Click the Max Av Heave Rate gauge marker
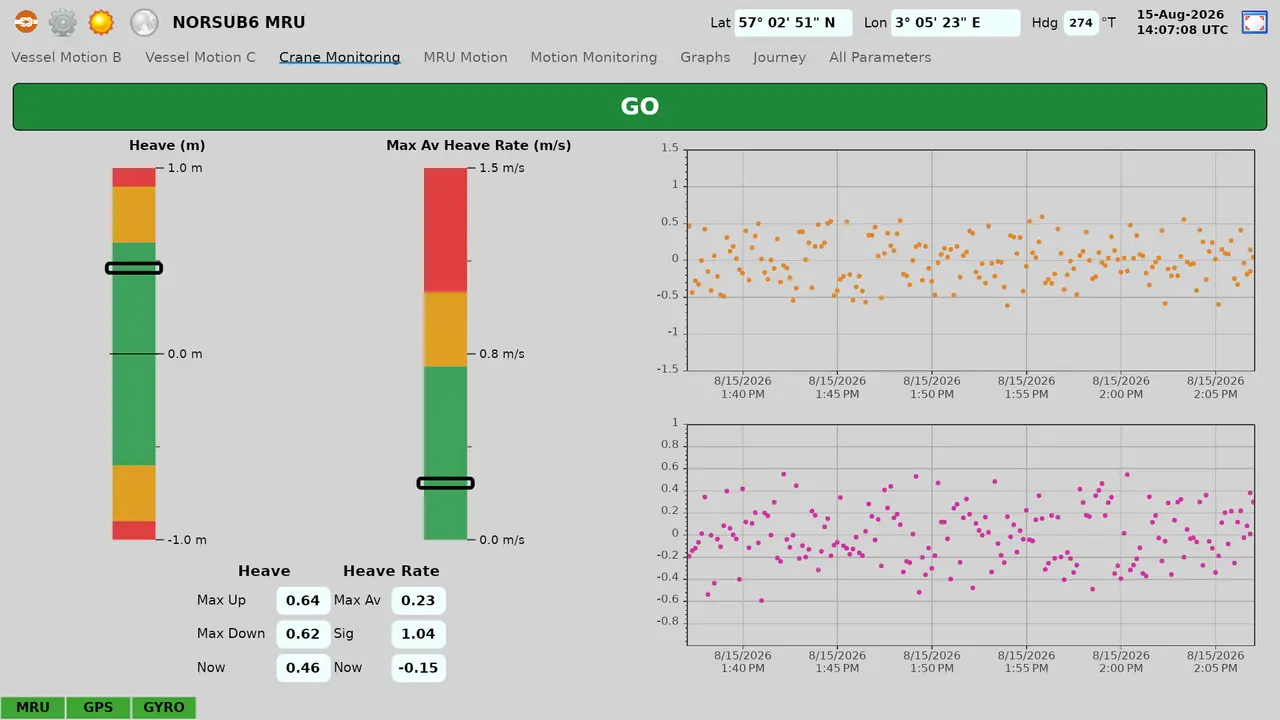 click(445, 483)
